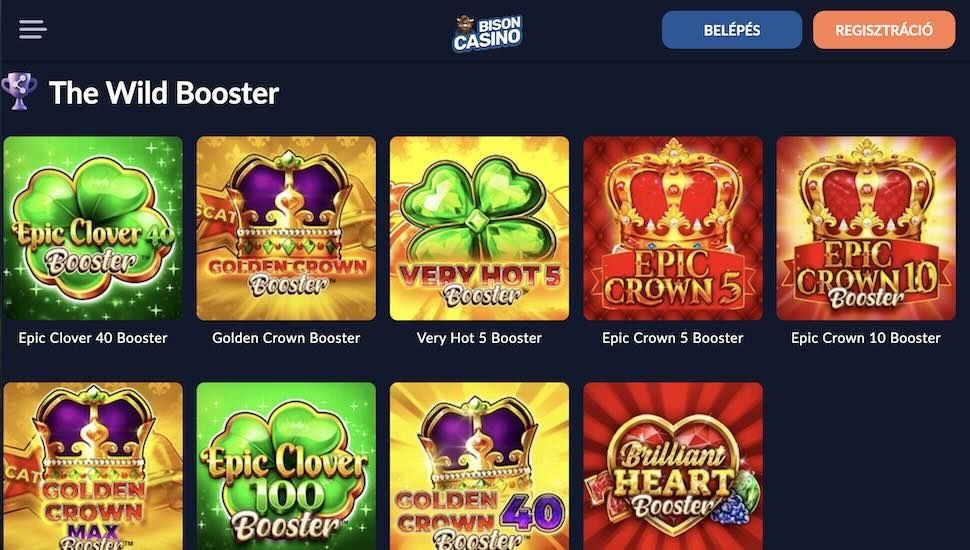This screenshot has height=550, width=970.
Task: Launch the Epic Clover 100 Booster tile
Action: (286, 466)
